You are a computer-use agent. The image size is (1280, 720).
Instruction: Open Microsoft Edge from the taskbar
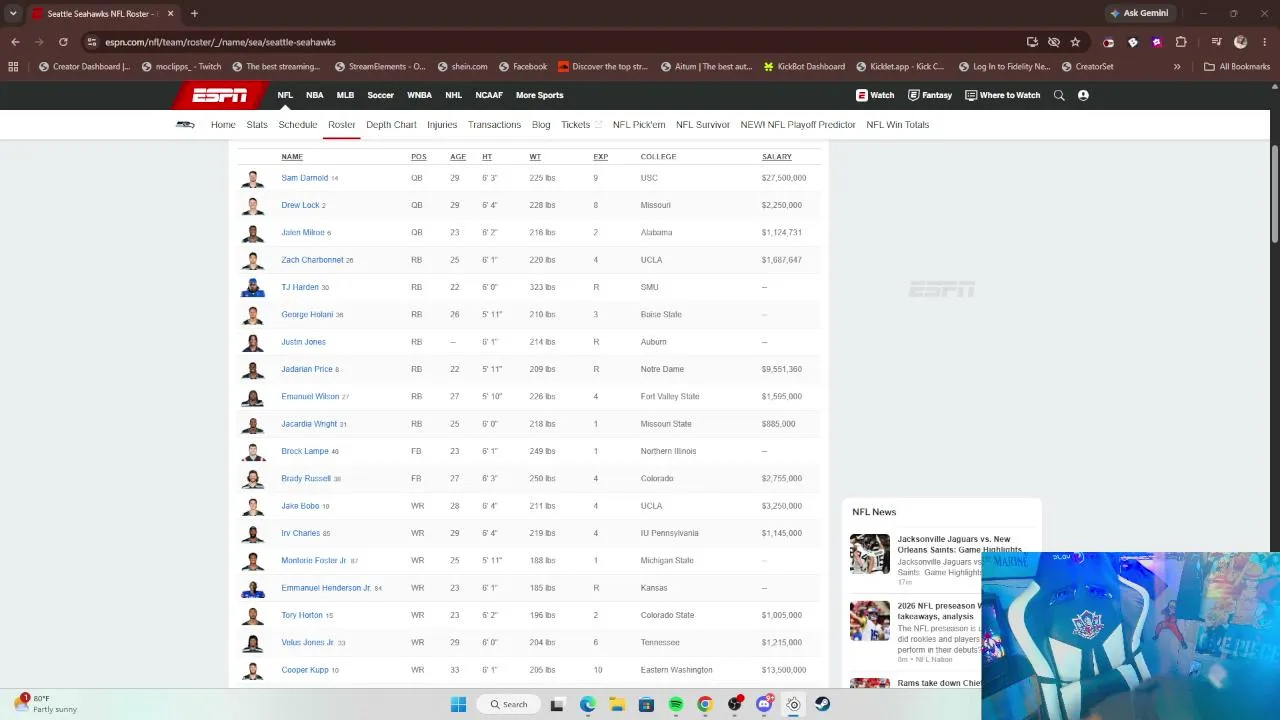click(x=588, y=704)
